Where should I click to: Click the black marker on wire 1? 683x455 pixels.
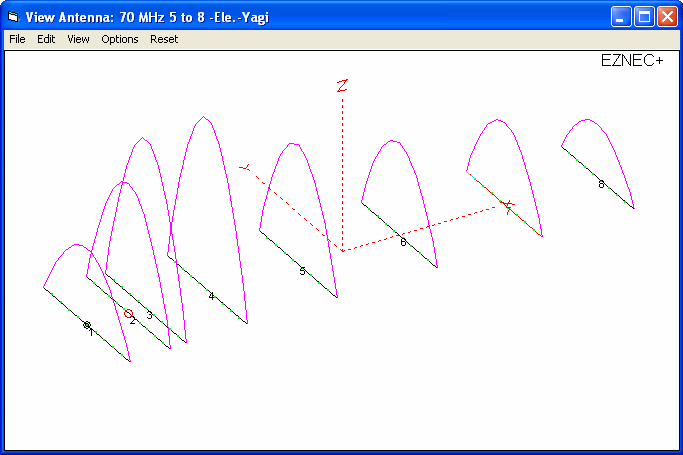(87, 325)
